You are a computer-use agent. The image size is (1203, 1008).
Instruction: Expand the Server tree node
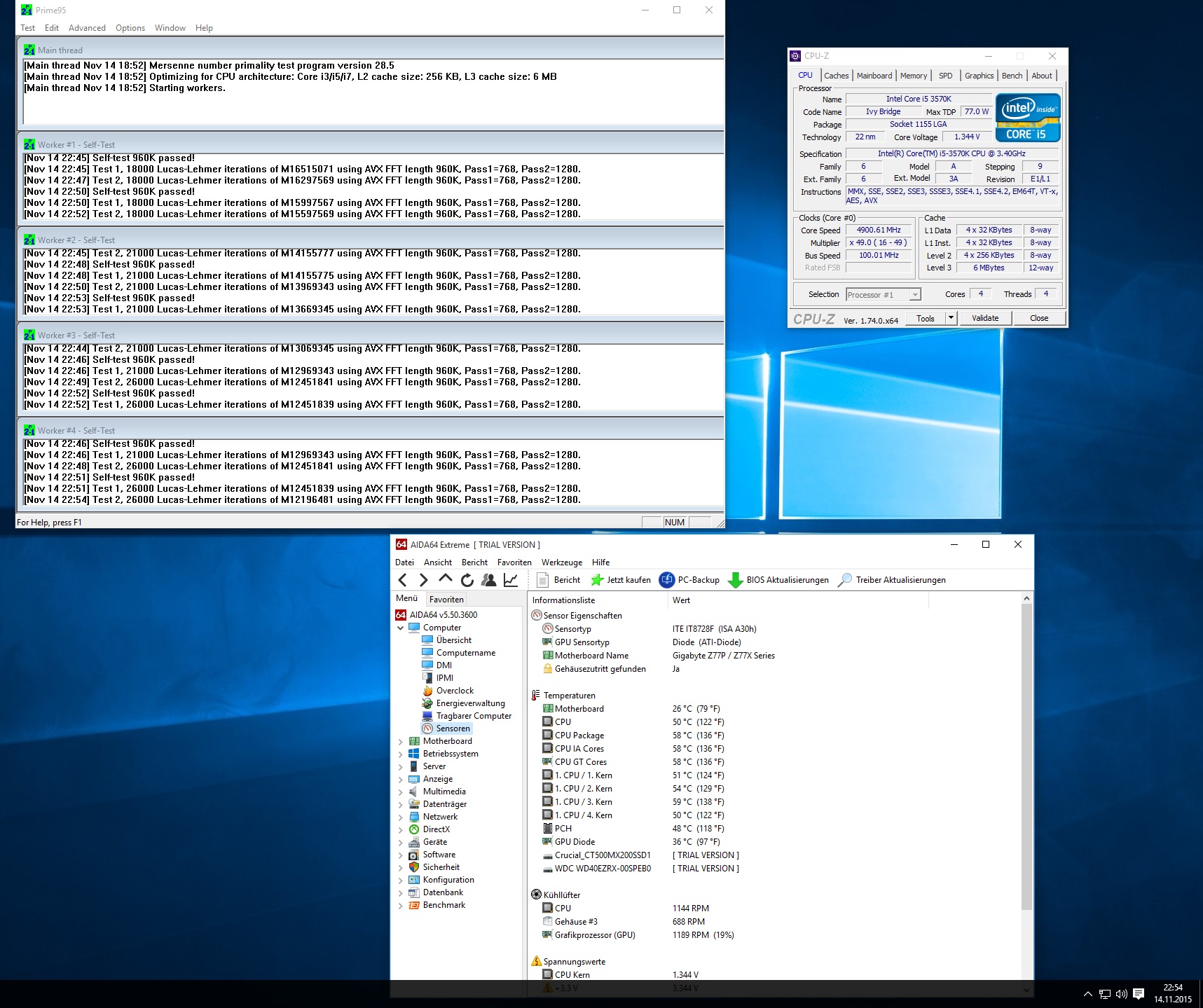pyautogui.click(x=401, y=766)
